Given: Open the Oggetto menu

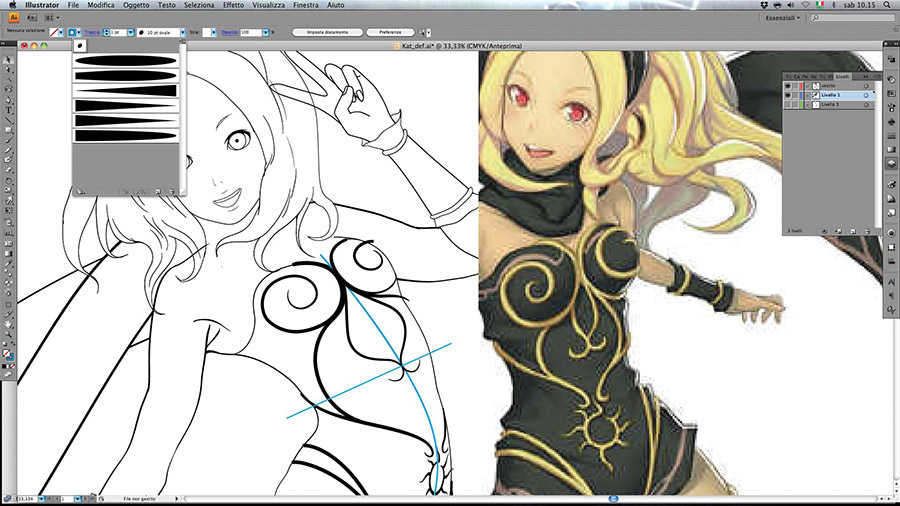Looking at the screenshot, I should click(136, 5).
